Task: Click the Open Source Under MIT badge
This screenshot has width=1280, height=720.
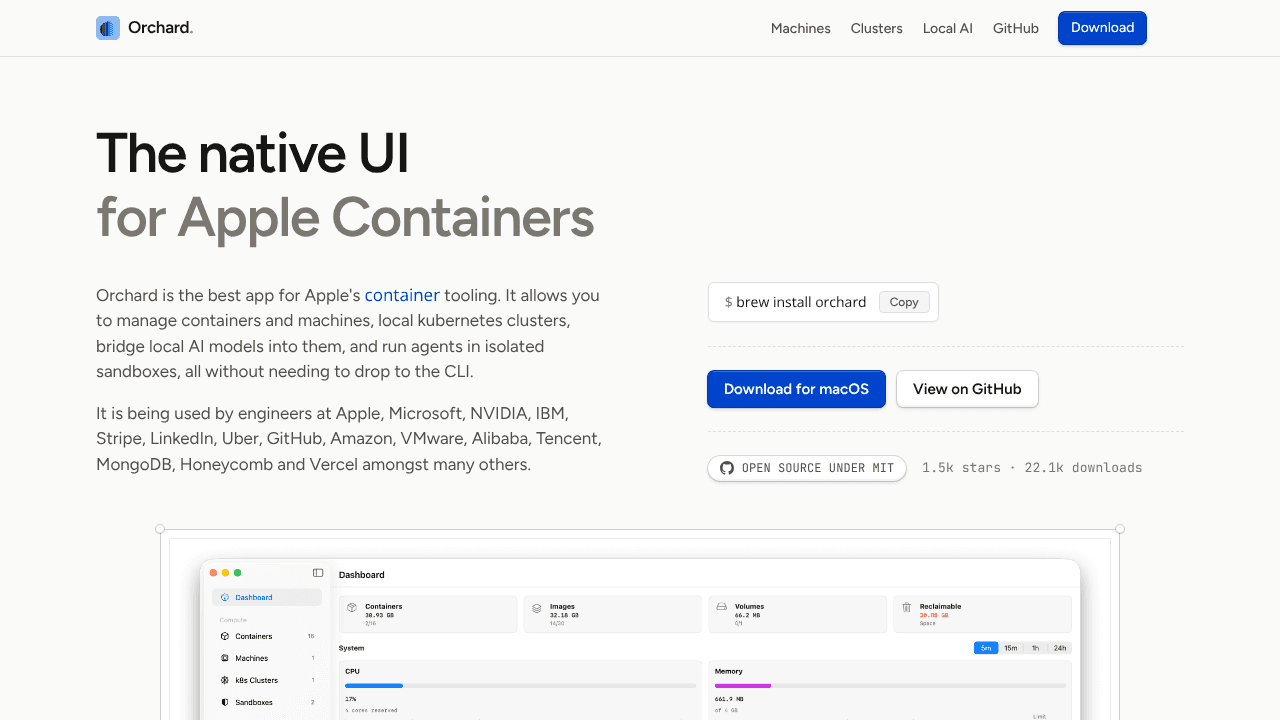Action: (807, 468)
